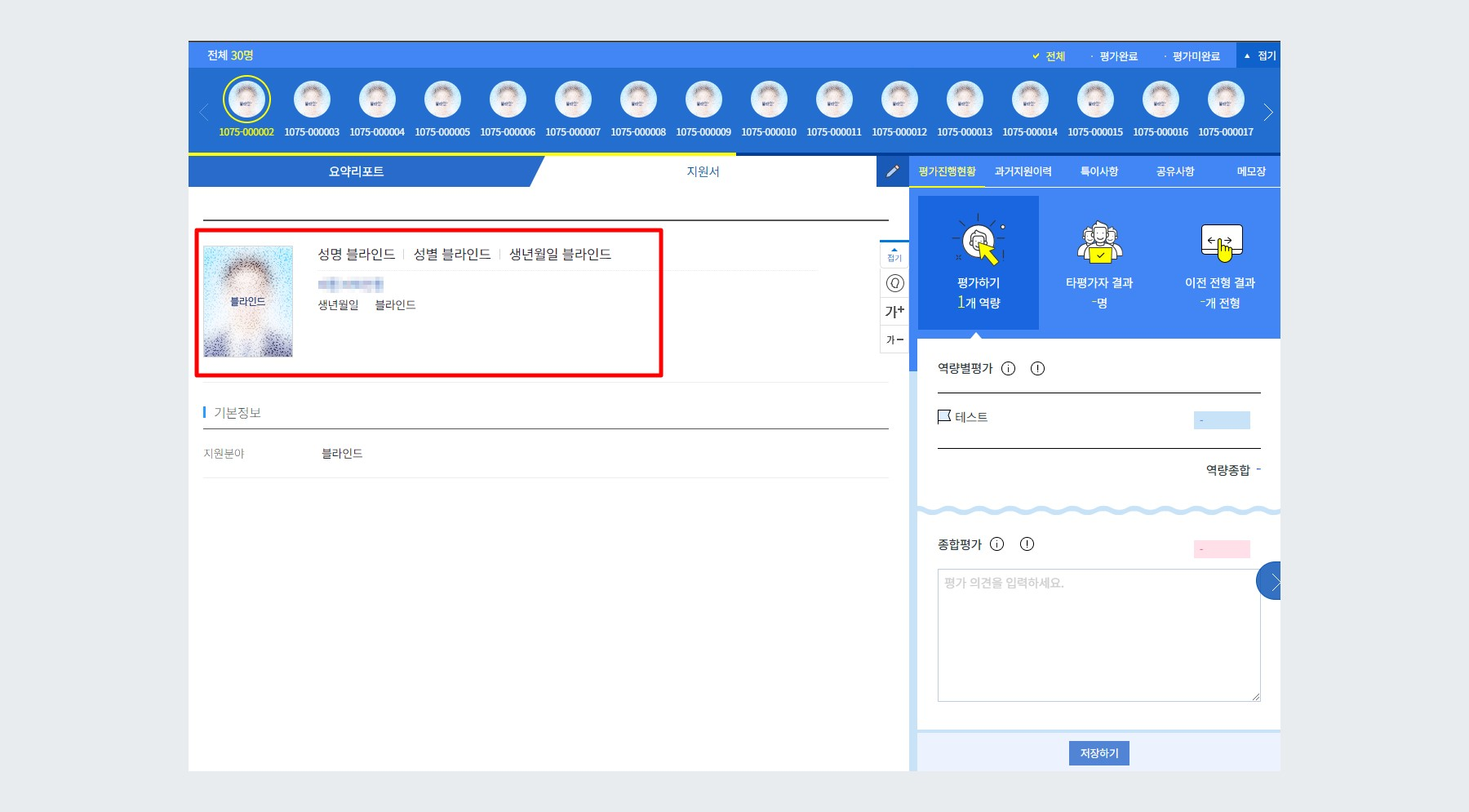The image size is (1469, 812).
Task: Select applicant 1075-000010 avatar
Action: 769,100
